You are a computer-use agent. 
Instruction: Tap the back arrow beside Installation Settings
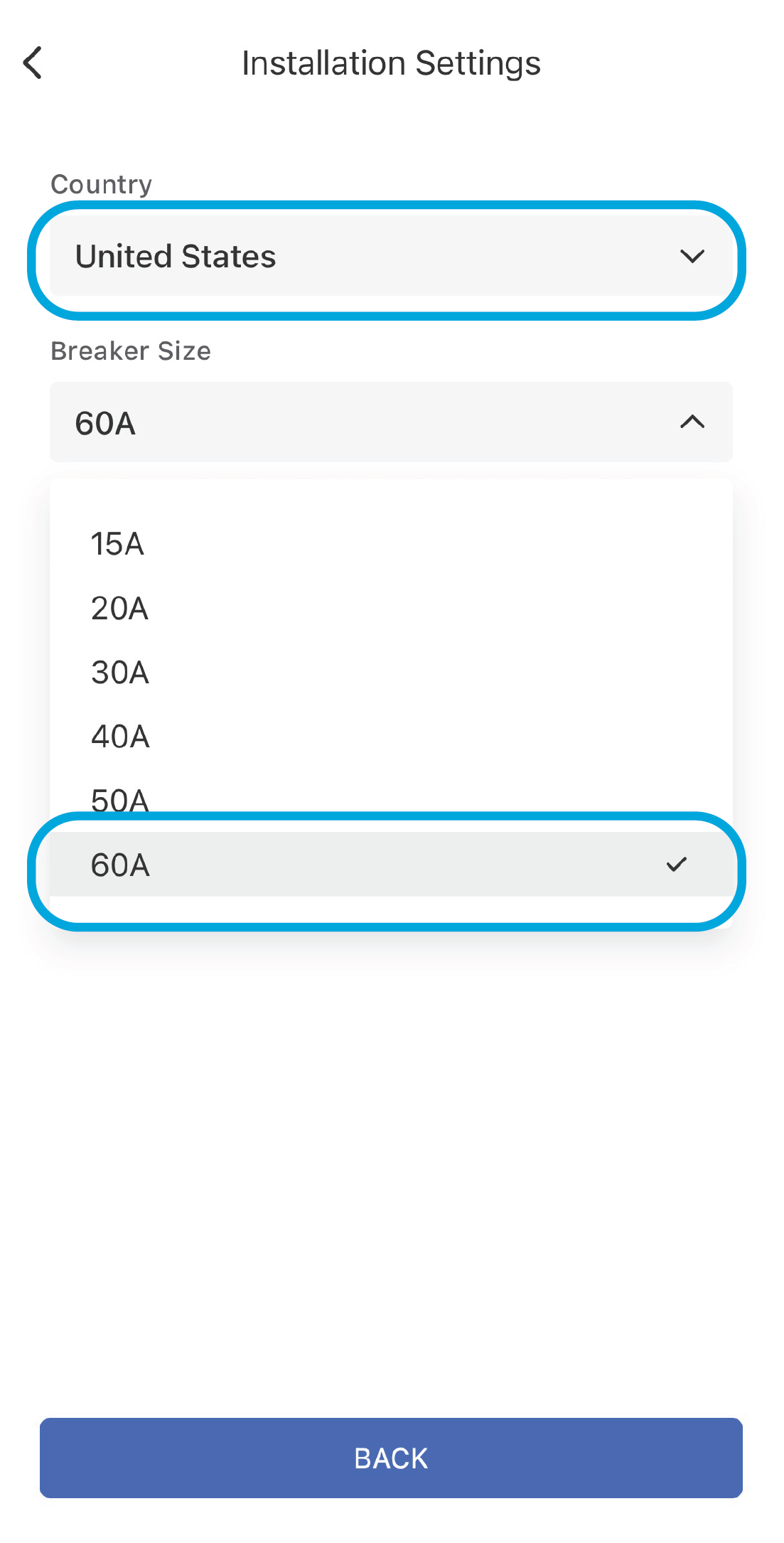tap(33, 63)
